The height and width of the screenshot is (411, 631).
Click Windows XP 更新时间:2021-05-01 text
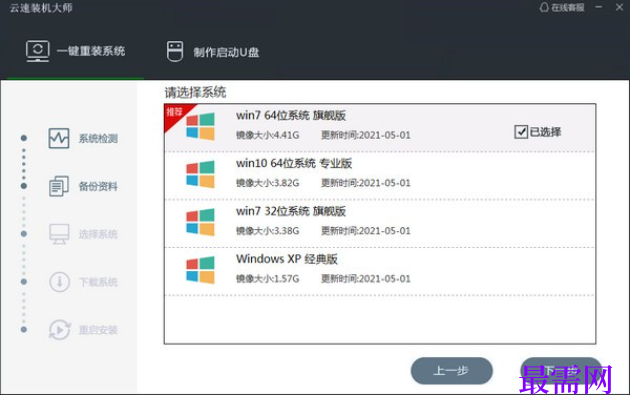tap(366, 279)
